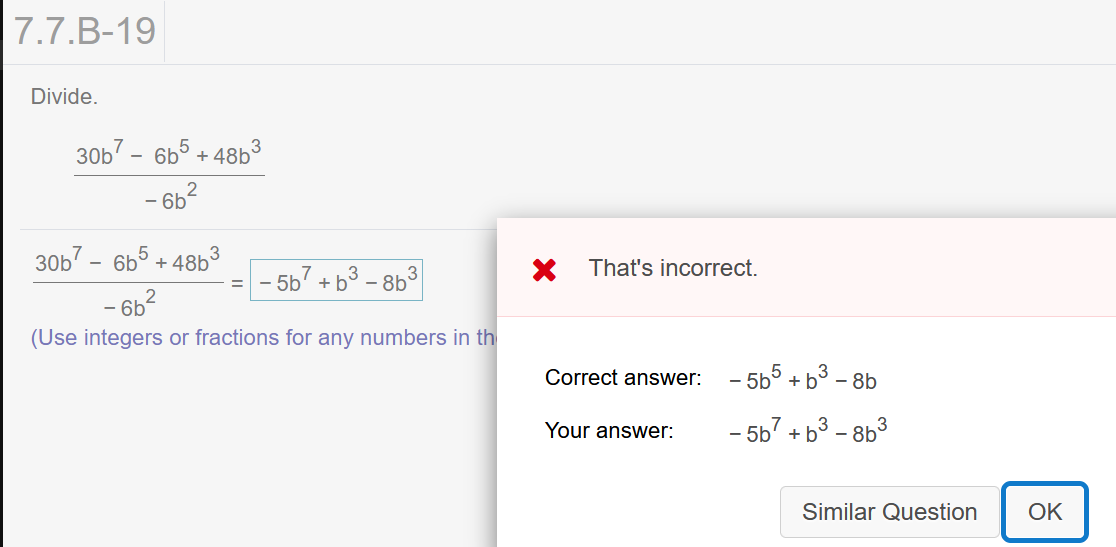Select the "That's incorrect." message text
1116x547 pixels.
click(x=673, y=268)
